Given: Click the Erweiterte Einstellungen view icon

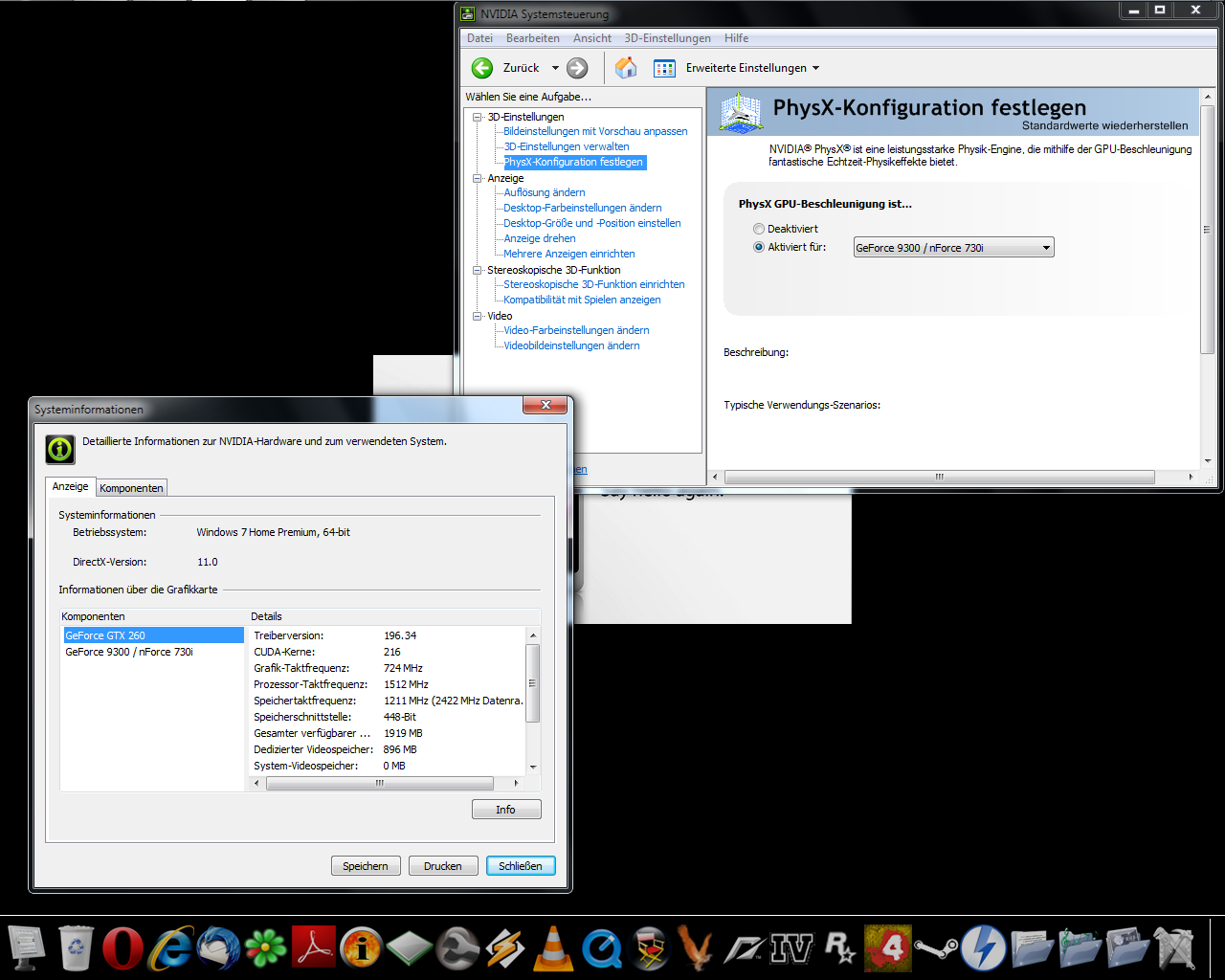Looking at the screenshot, I should click(664, 68).
